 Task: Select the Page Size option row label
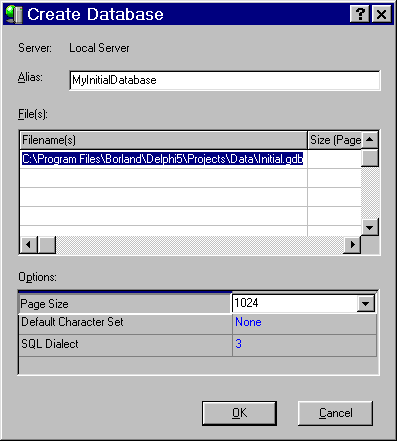(x=125, y=304)
